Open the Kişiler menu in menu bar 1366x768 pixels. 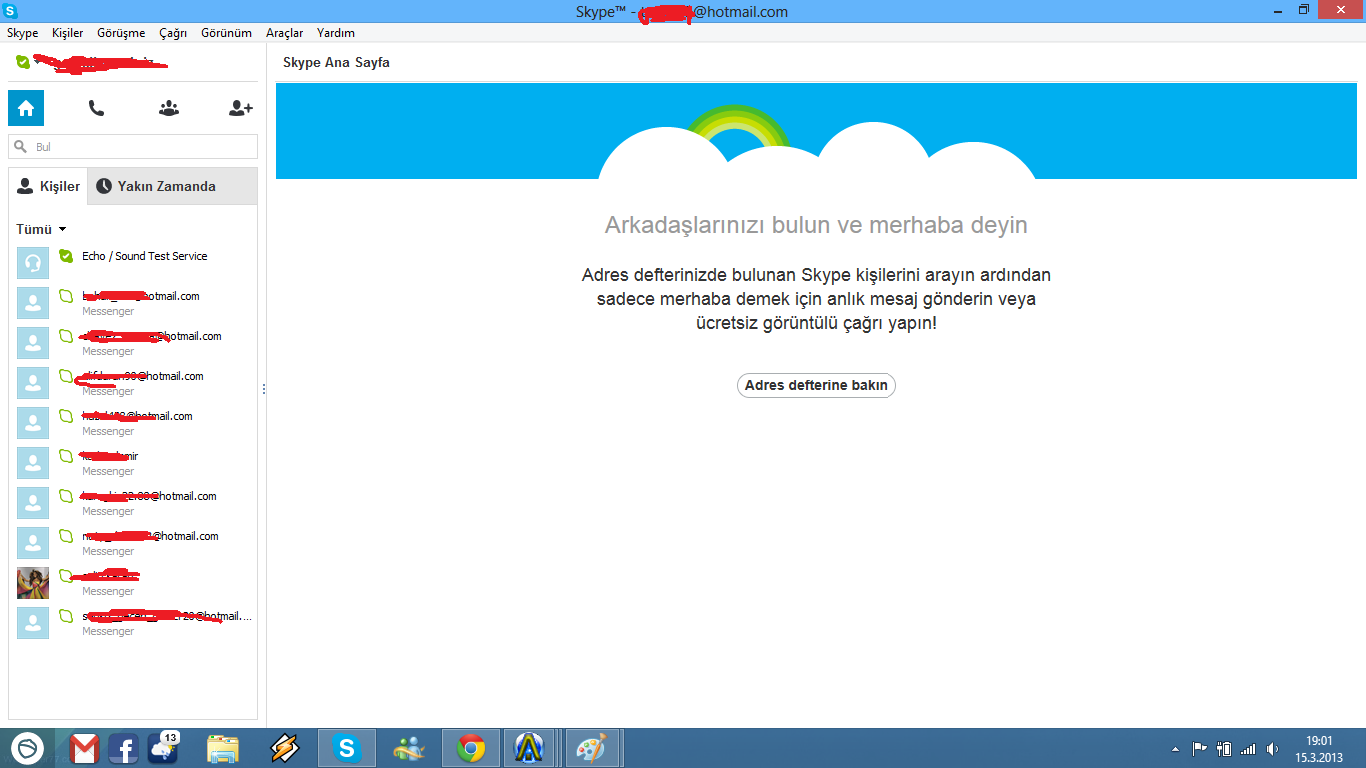[x=68, y=33]
